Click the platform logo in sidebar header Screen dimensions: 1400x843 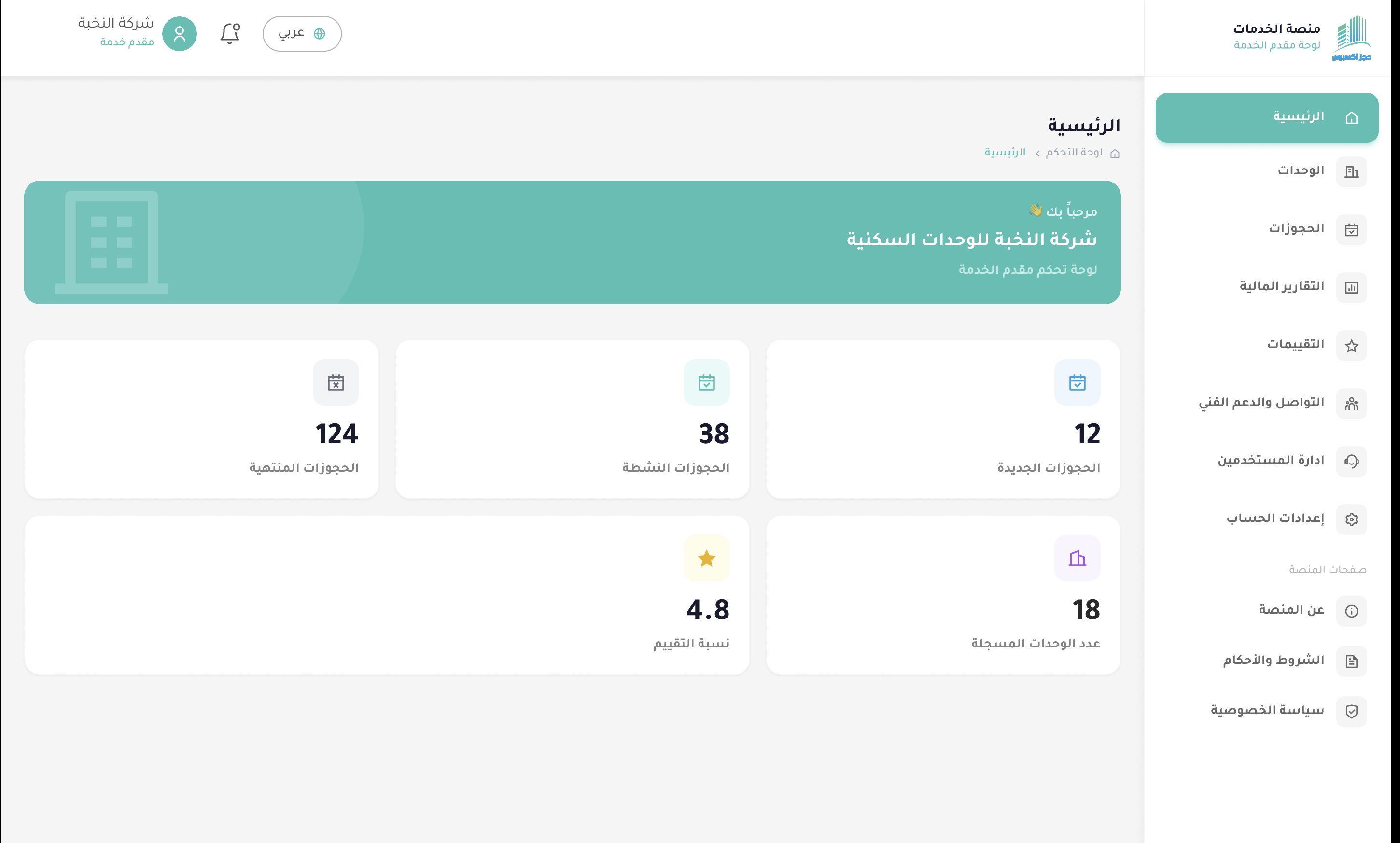pyautogui.click(x=1352, y=38)
